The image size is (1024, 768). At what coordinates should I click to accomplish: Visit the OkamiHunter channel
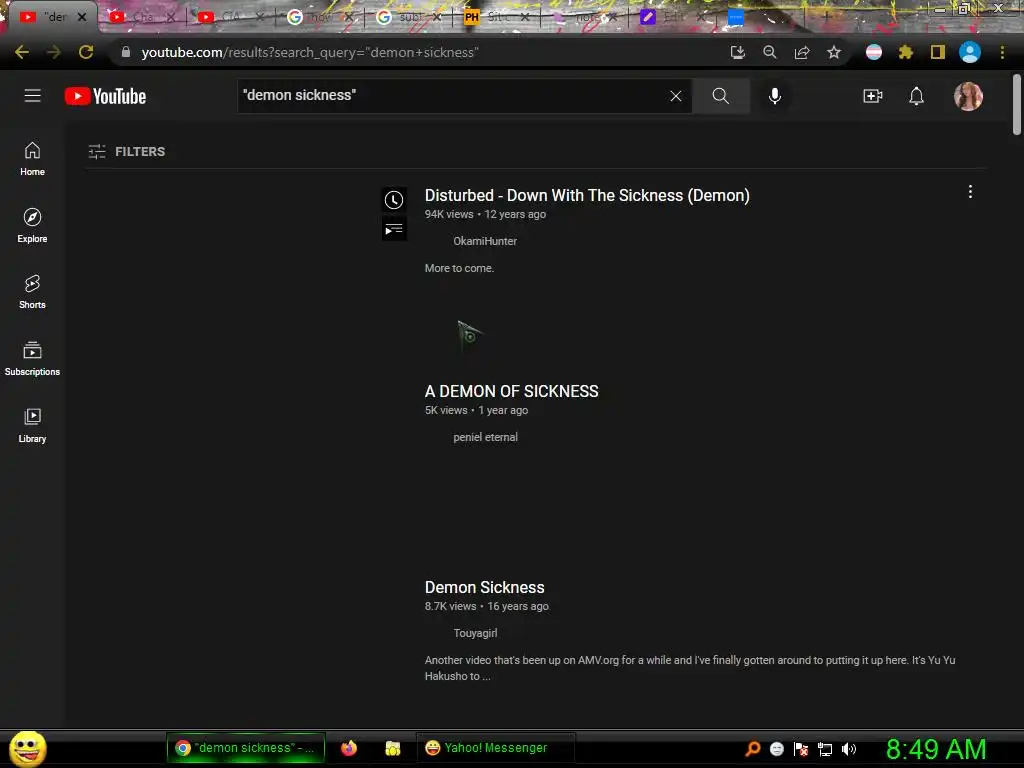pos(485,241)
